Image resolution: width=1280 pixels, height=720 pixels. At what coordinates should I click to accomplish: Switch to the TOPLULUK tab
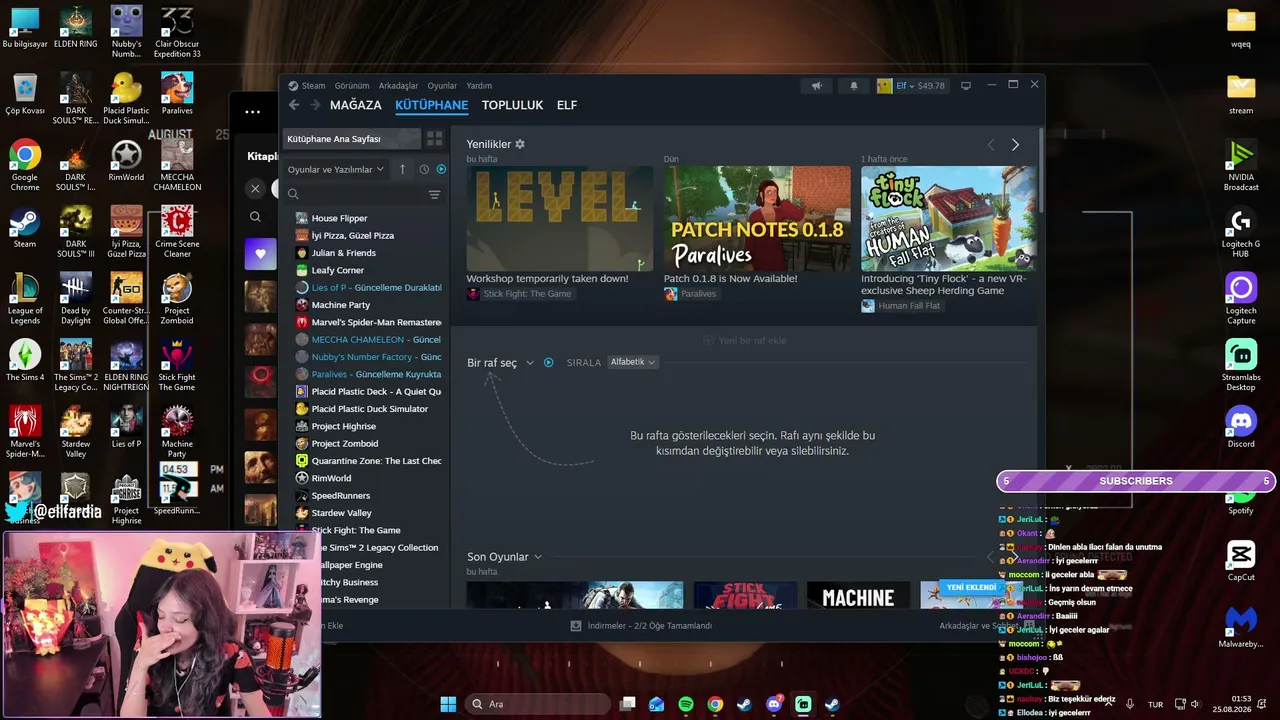coord(512,105)
